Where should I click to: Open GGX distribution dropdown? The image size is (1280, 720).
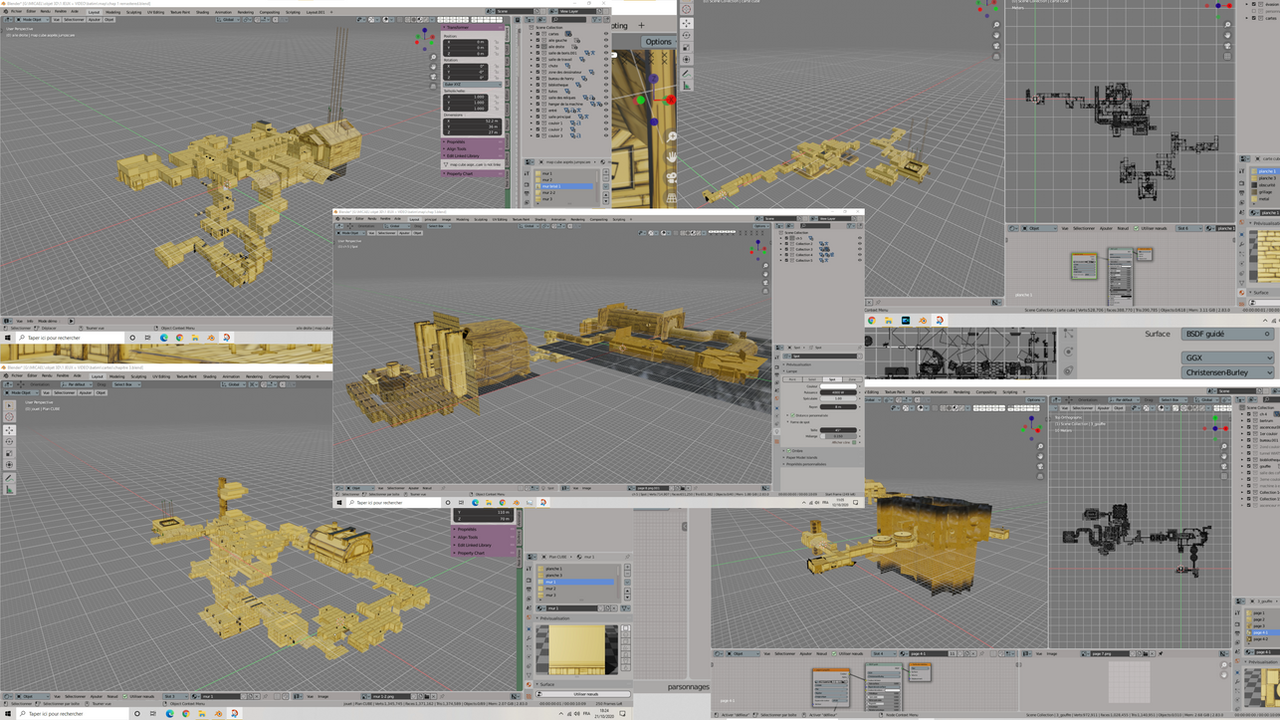tap(1227, 358)
